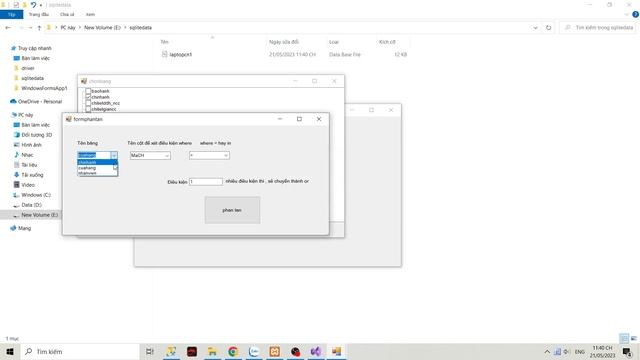Viewport: 640px width, 360px height.
Task: Open Windows (C:) drive in the sidebar
Action: (36, 195)
